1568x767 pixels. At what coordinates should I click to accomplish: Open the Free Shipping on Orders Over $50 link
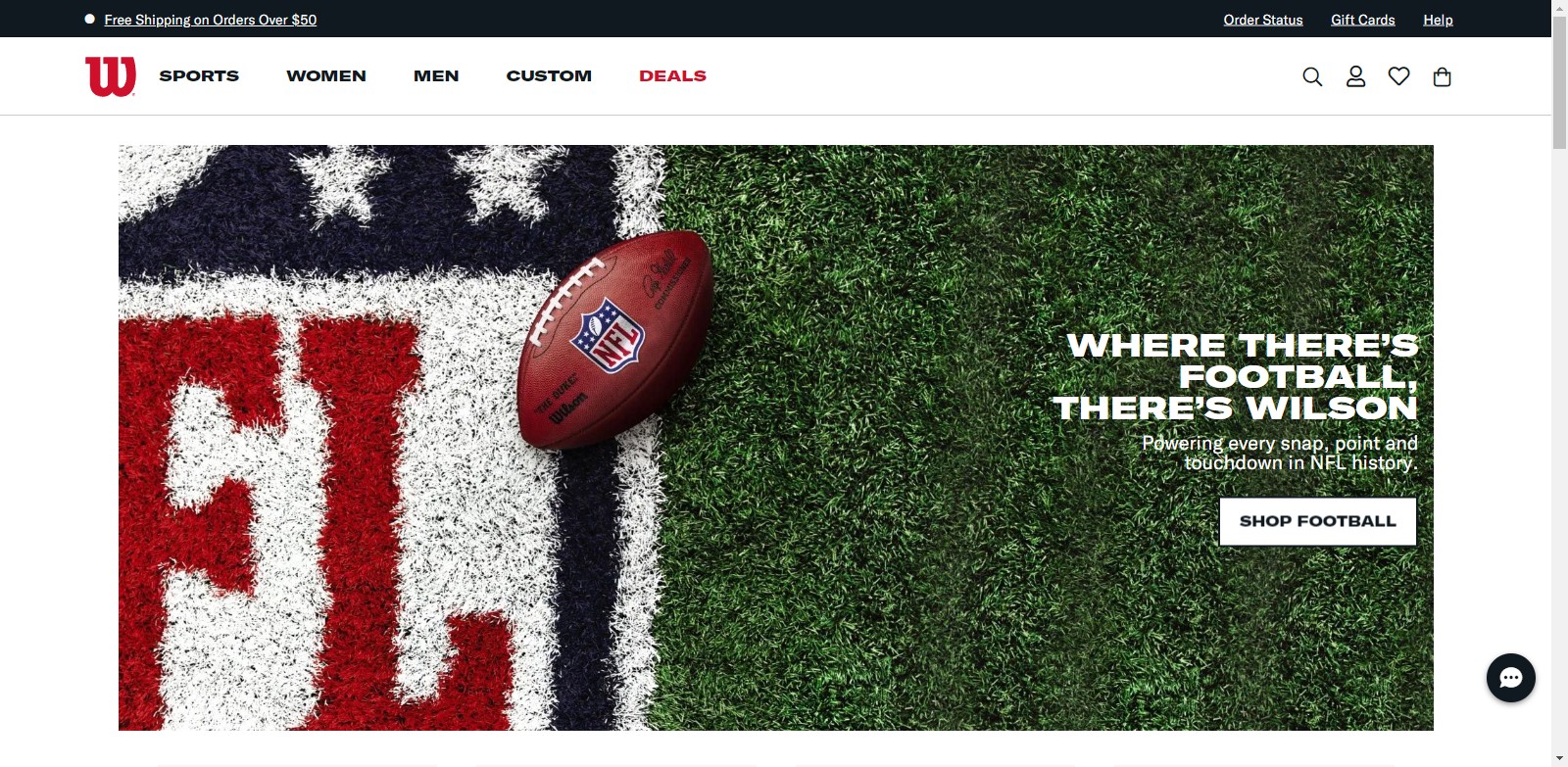point(211,20)
